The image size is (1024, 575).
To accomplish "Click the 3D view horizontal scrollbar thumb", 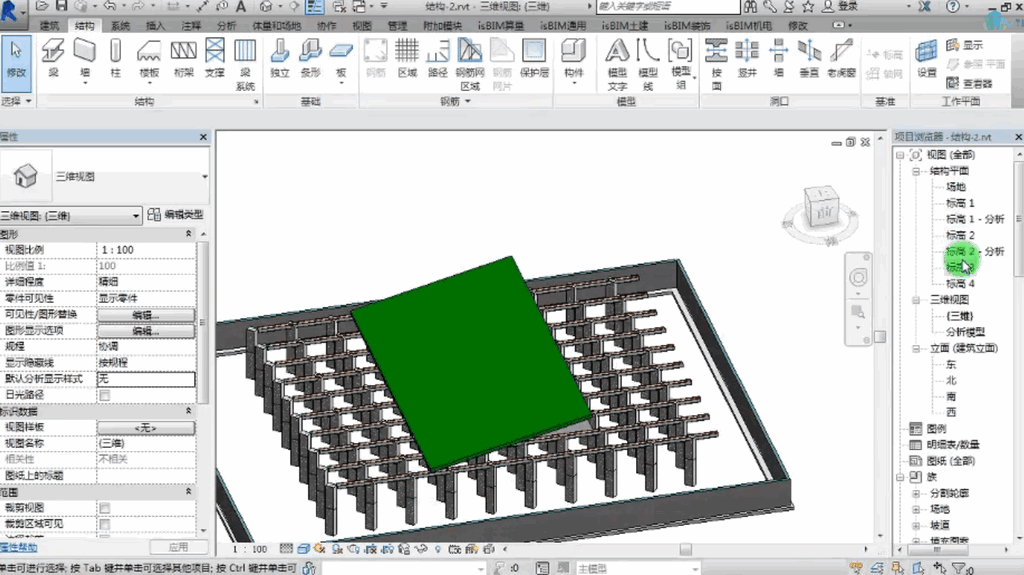I will click(x=685, y=550).
